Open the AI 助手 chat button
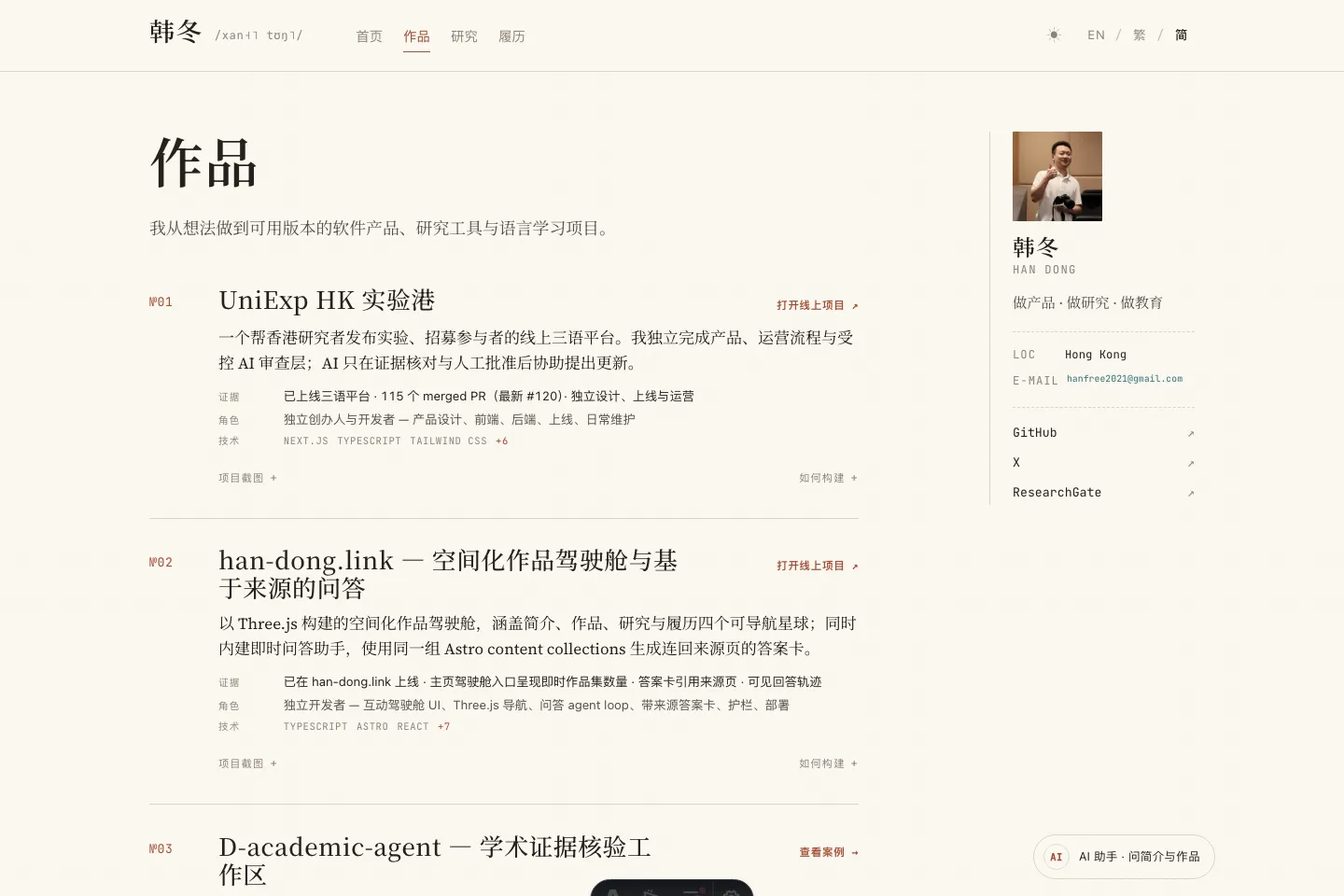The height and width of the screenshot is (896, 1344). pos(1124,857)
